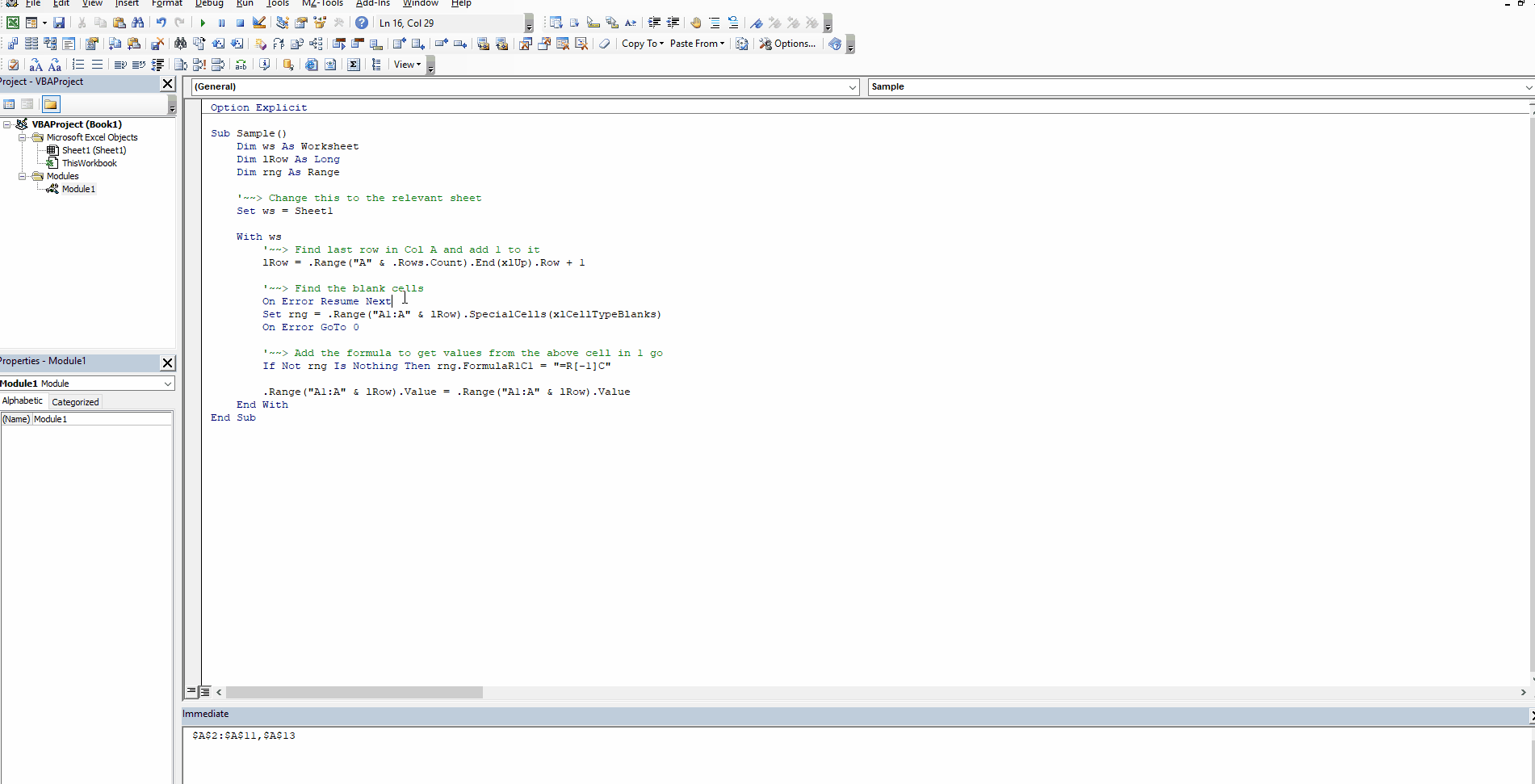Switch to the Alphabetic properties tab
This screenshot has width=1535, height=784.
coord(23,400)
